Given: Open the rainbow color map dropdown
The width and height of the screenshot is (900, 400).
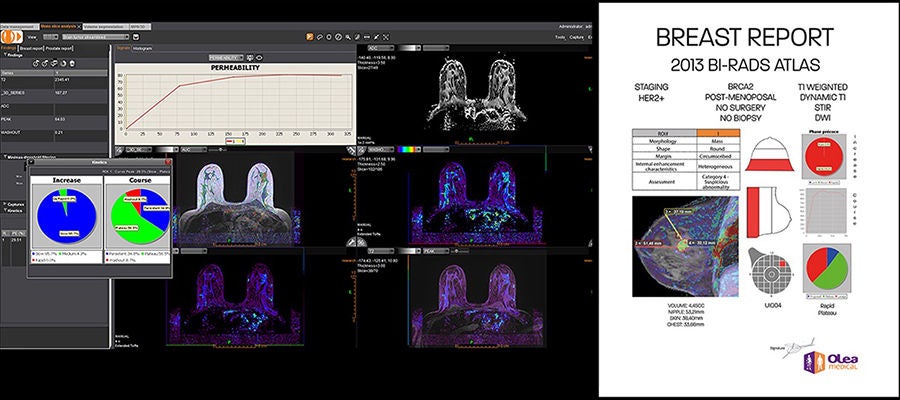Looking at the screenshot, I should tap(409, 149).
